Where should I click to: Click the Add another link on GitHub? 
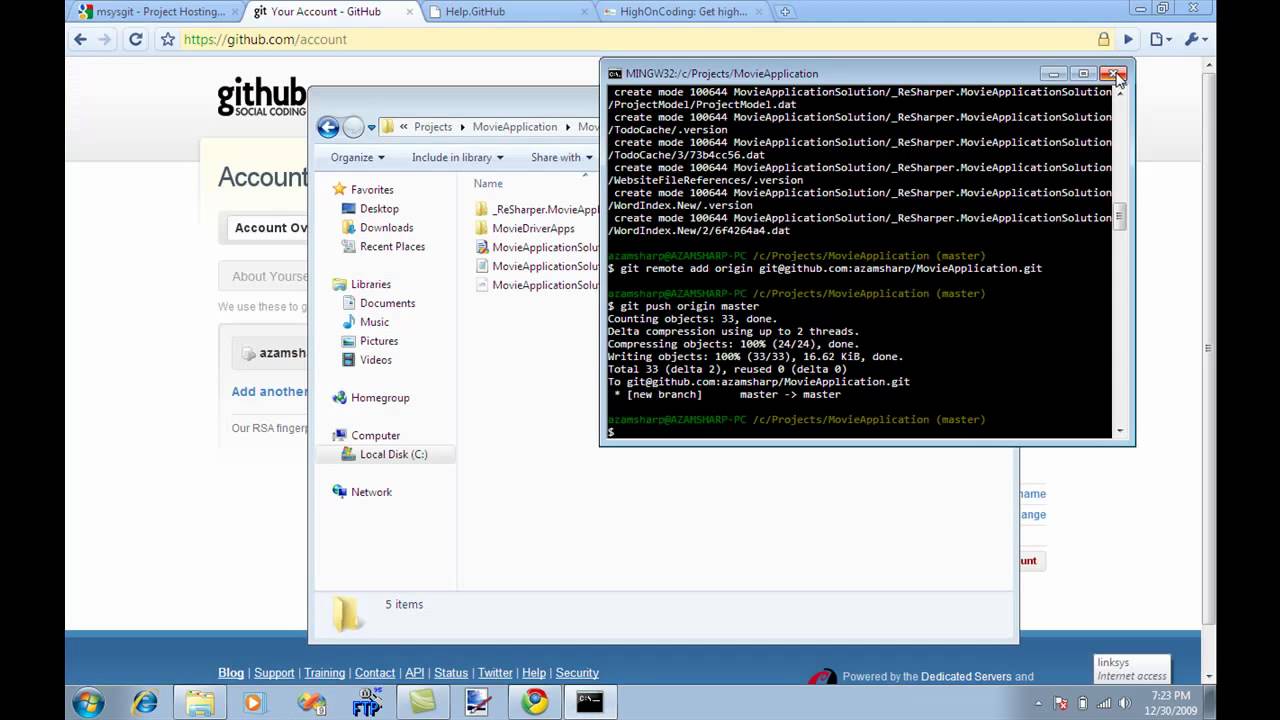tap(269, 392)
